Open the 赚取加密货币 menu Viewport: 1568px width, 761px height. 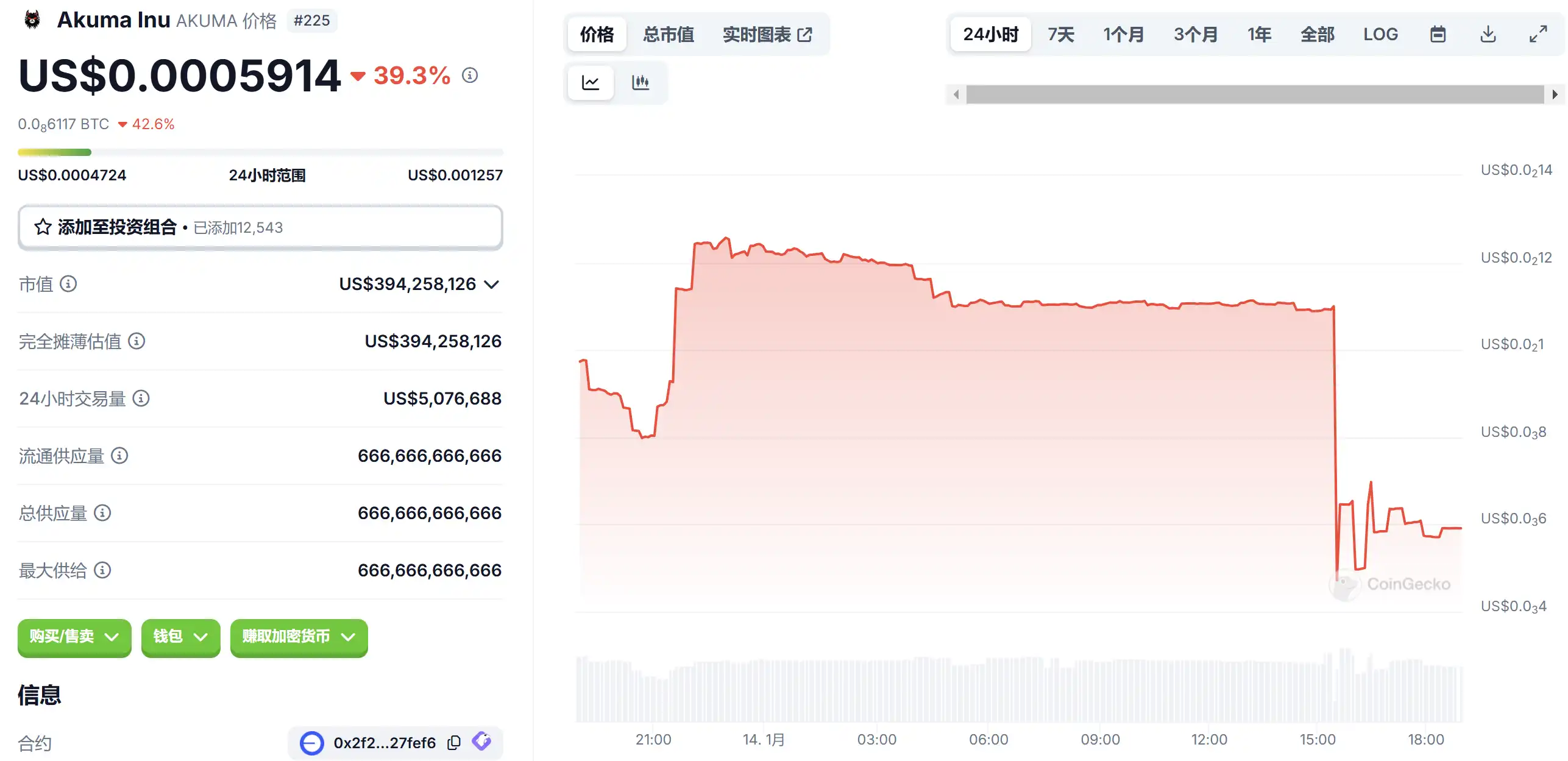point(299,637)
